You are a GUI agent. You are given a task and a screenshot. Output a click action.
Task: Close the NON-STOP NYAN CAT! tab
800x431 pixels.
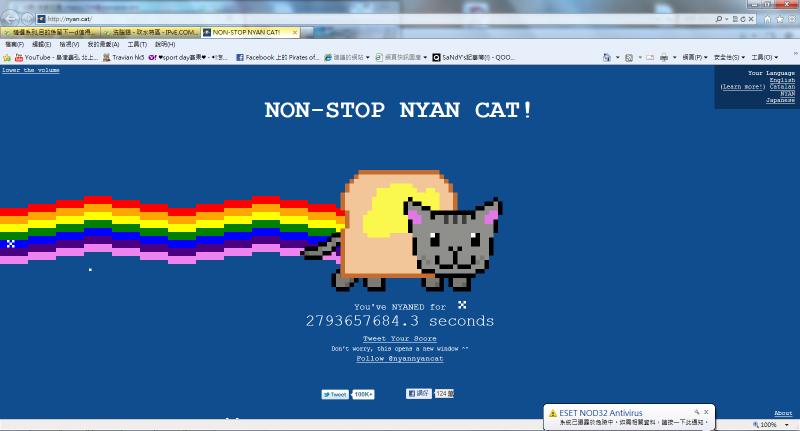click(294, 32)
